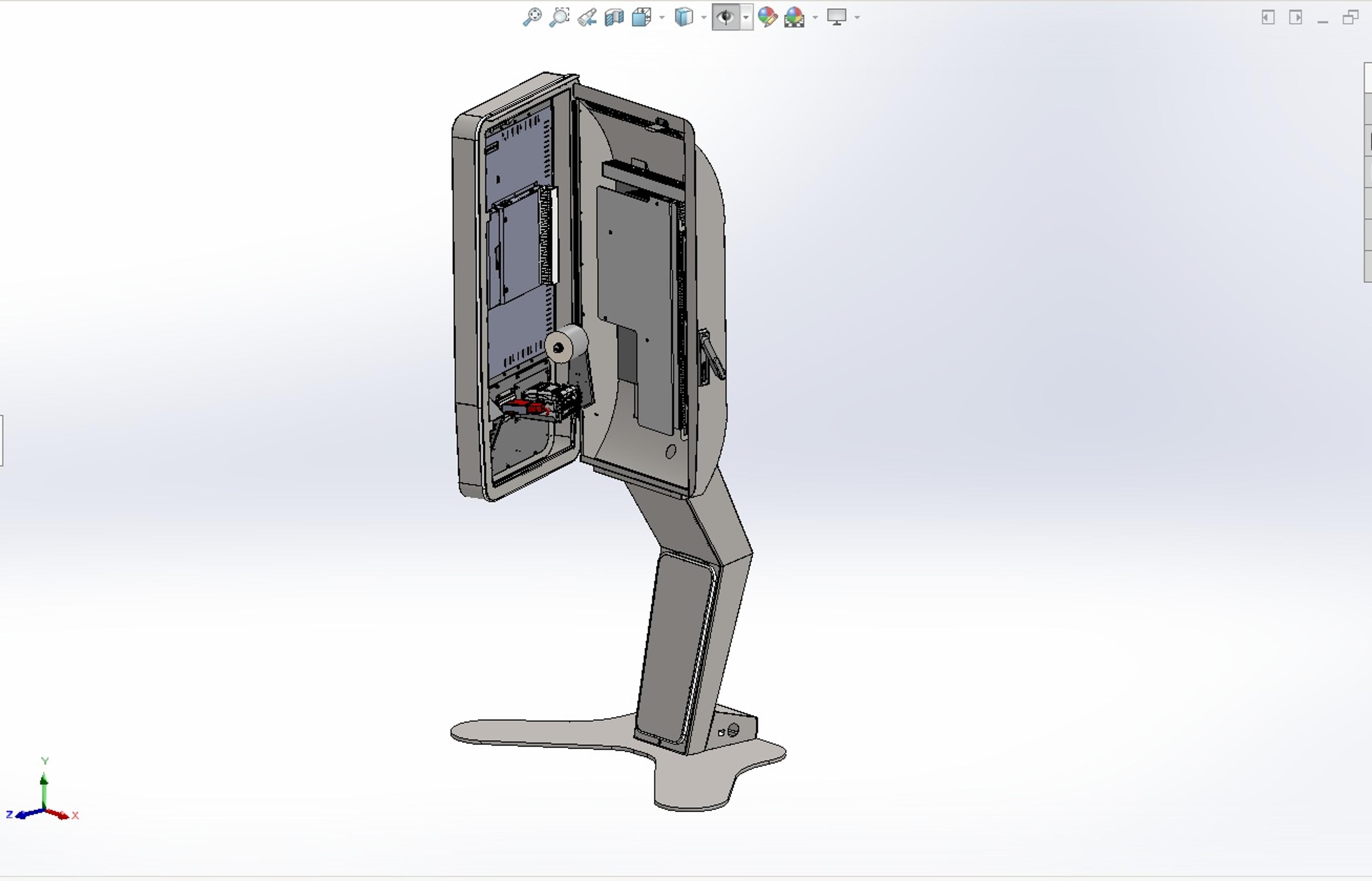Click the View Settings monitor icon
The height and width of the screenshot is (881, 1372).
tap(837, 17)
